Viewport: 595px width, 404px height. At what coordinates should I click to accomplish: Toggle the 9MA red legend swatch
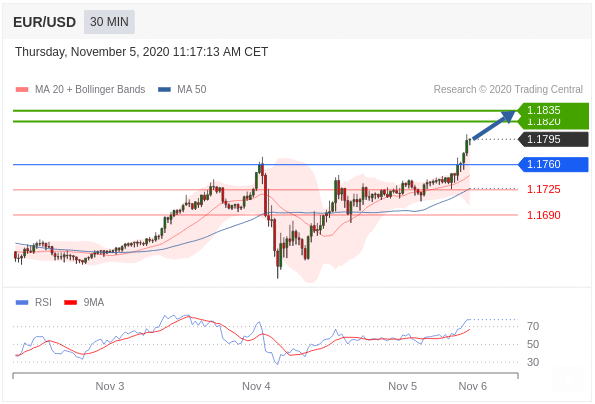71,302
